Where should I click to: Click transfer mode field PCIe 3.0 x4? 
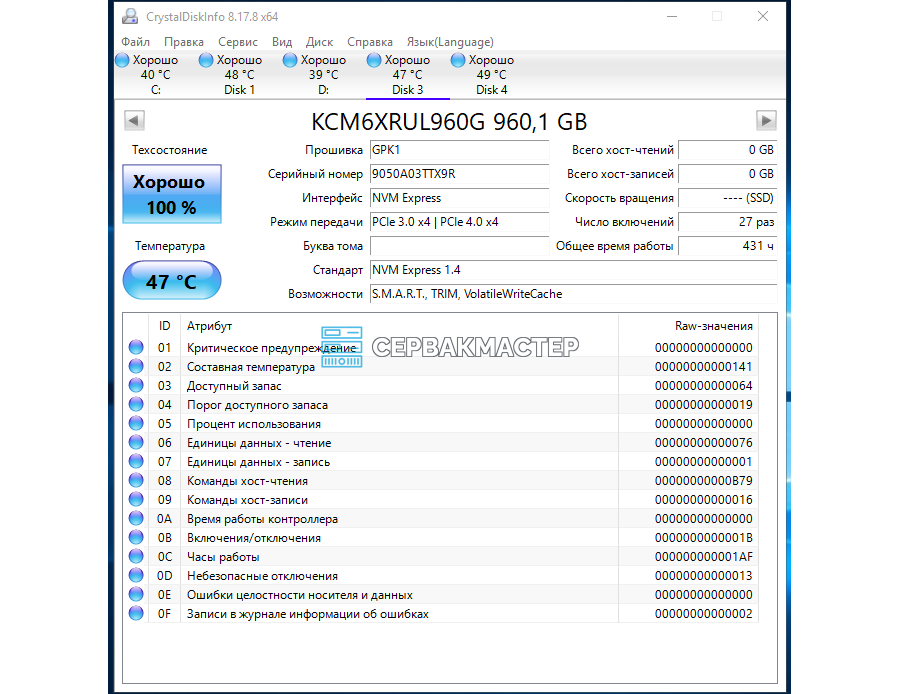[x=459, y=222]
